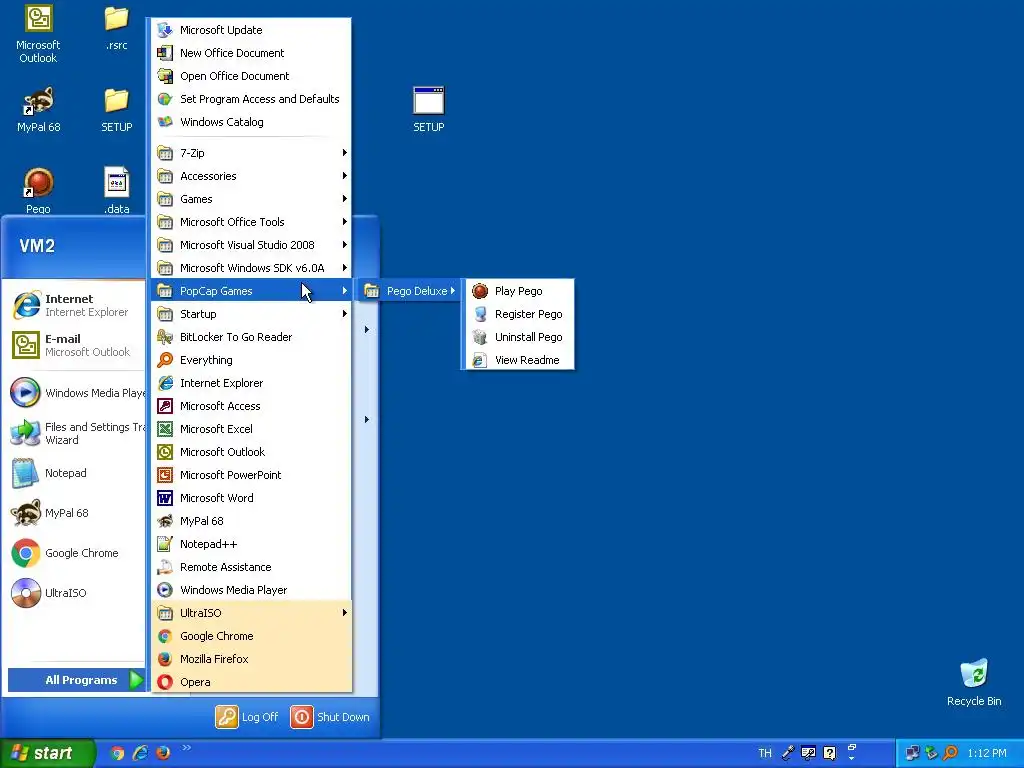Launch Microsoft PowerPoint
1024x768 pixels.
[x=252, y=475]
